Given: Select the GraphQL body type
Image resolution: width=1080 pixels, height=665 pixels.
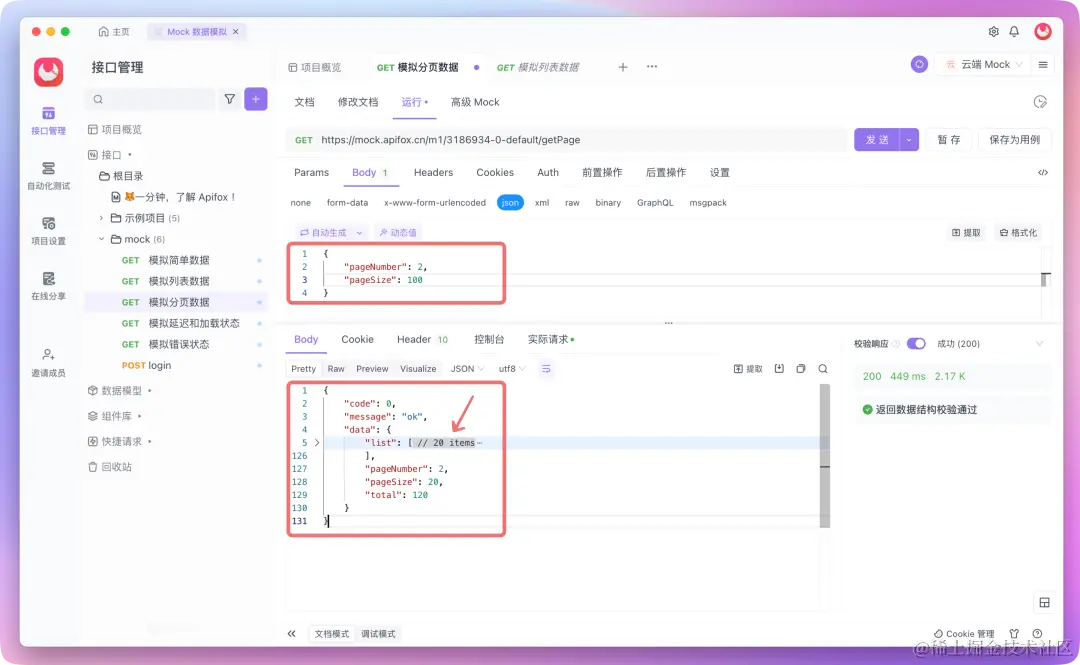Looking at the screenshot, I should pos(655,203).
